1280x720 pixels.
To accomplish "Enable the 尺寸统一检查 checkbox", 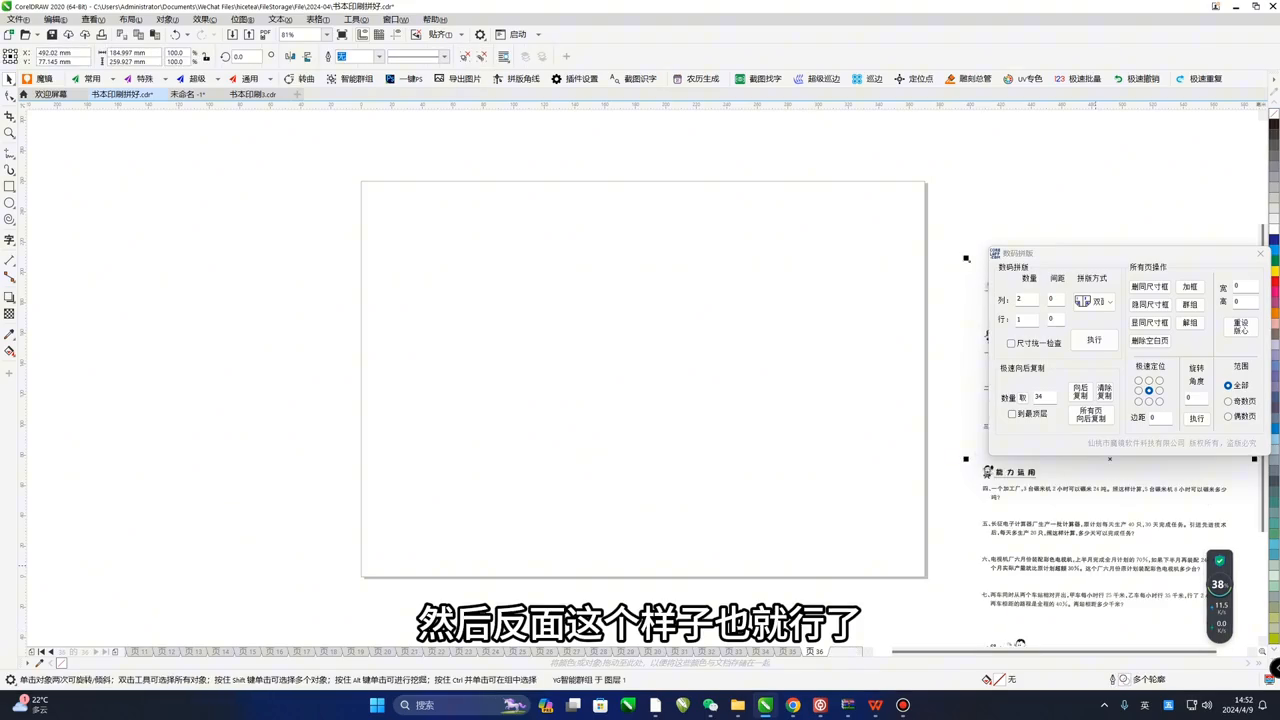I will [x=1011, y=343].
